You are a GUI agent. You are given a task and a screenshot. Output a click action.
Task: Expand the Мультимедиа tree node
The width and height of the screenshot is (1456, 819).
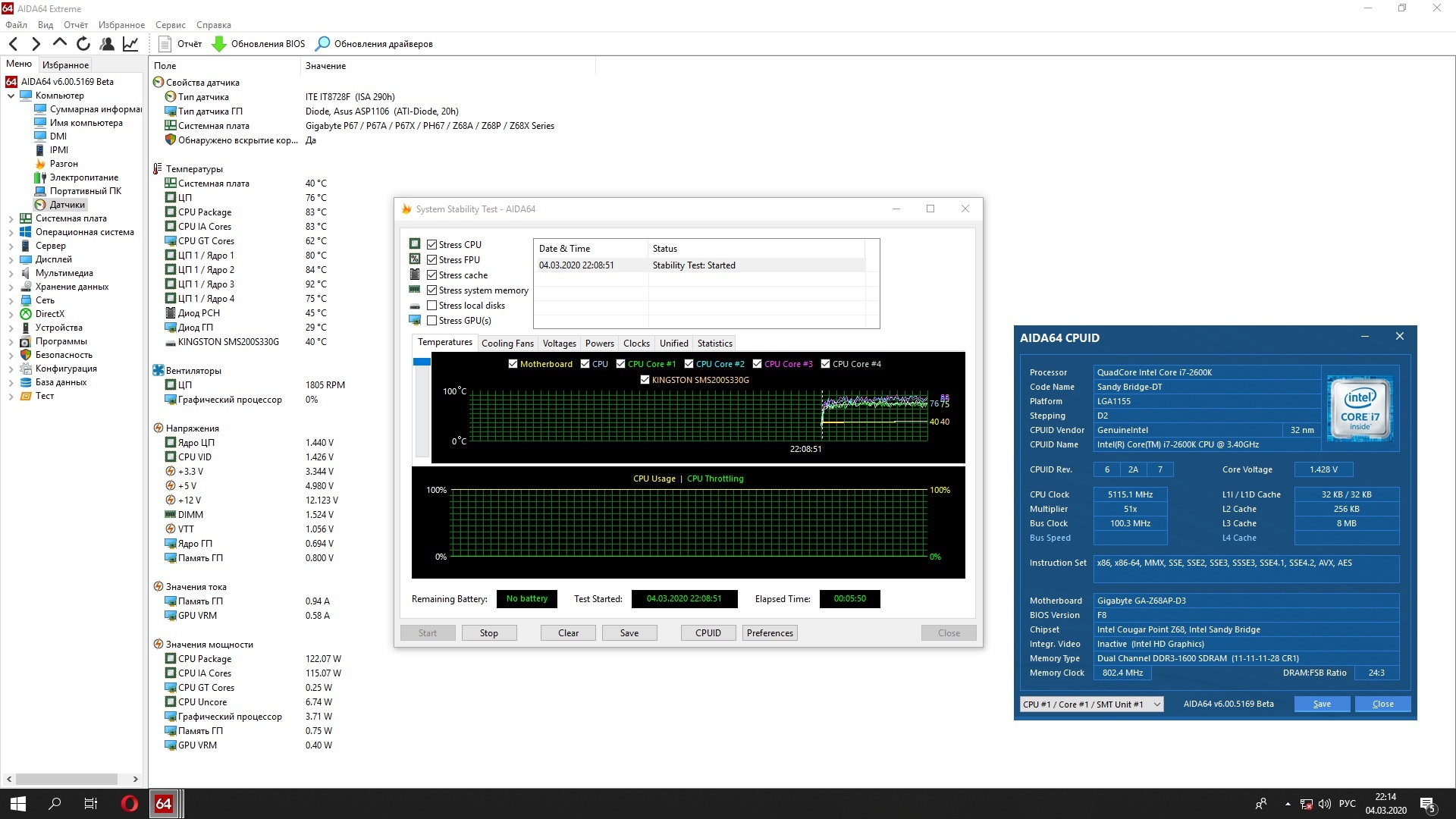11,273
